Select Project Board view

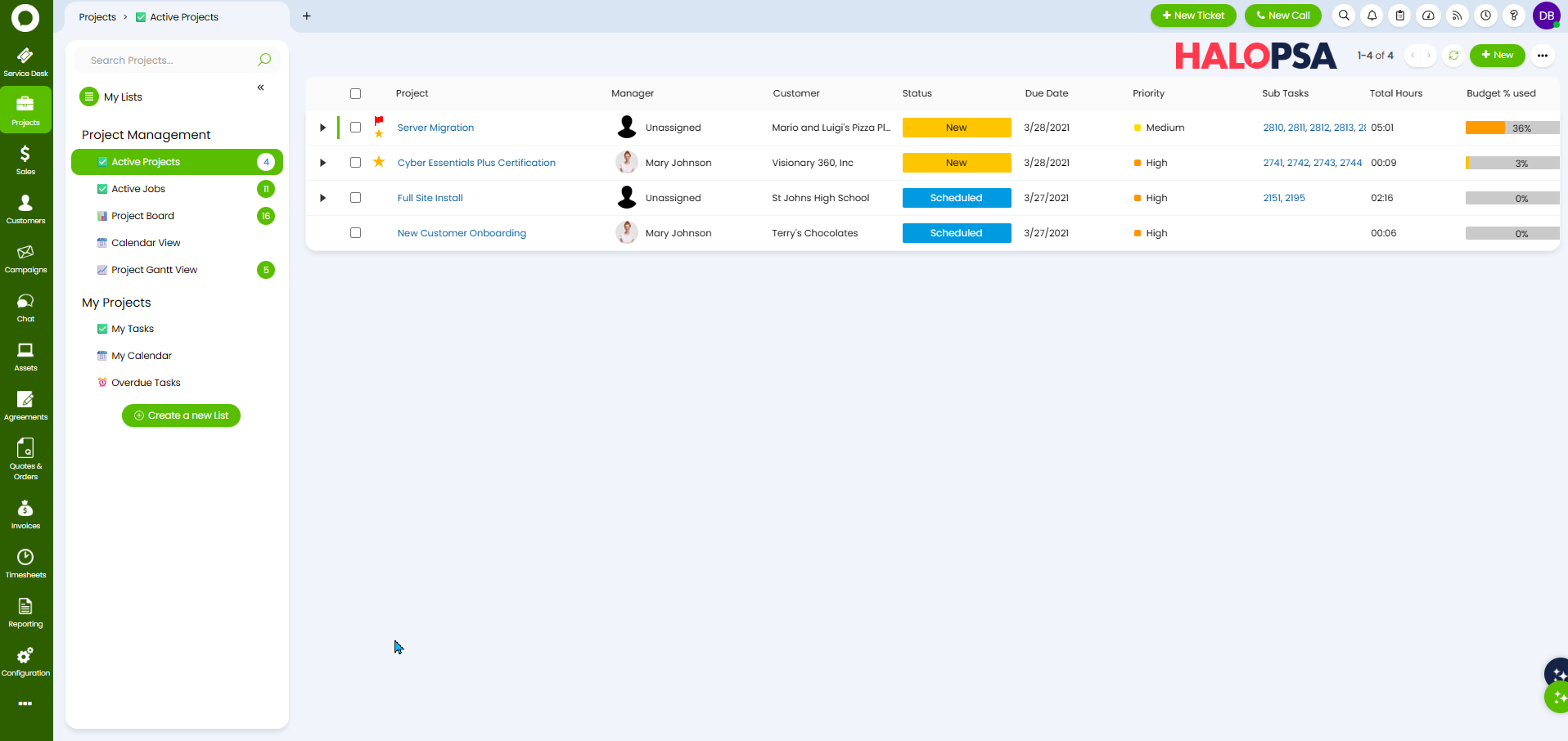pos(177,216)
